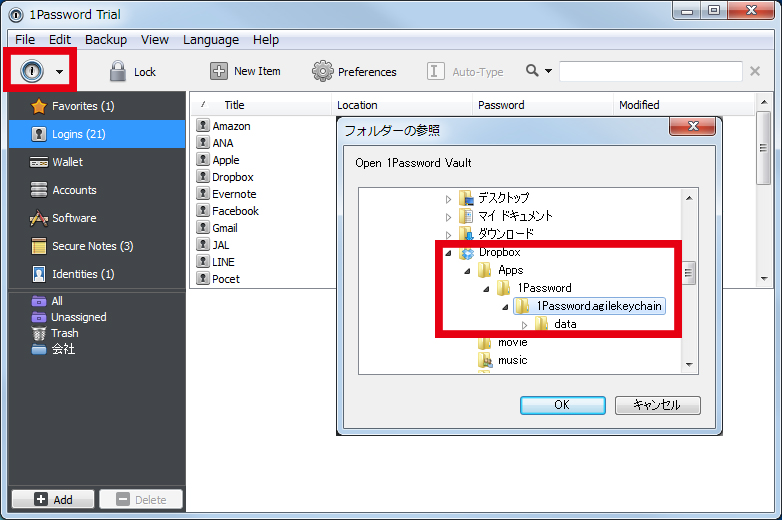Image resolution: width=782 pixels, height=520 pixels.
Task: Click the New Item plus icon
Action: pyautogui.click(x=218, y=71)
